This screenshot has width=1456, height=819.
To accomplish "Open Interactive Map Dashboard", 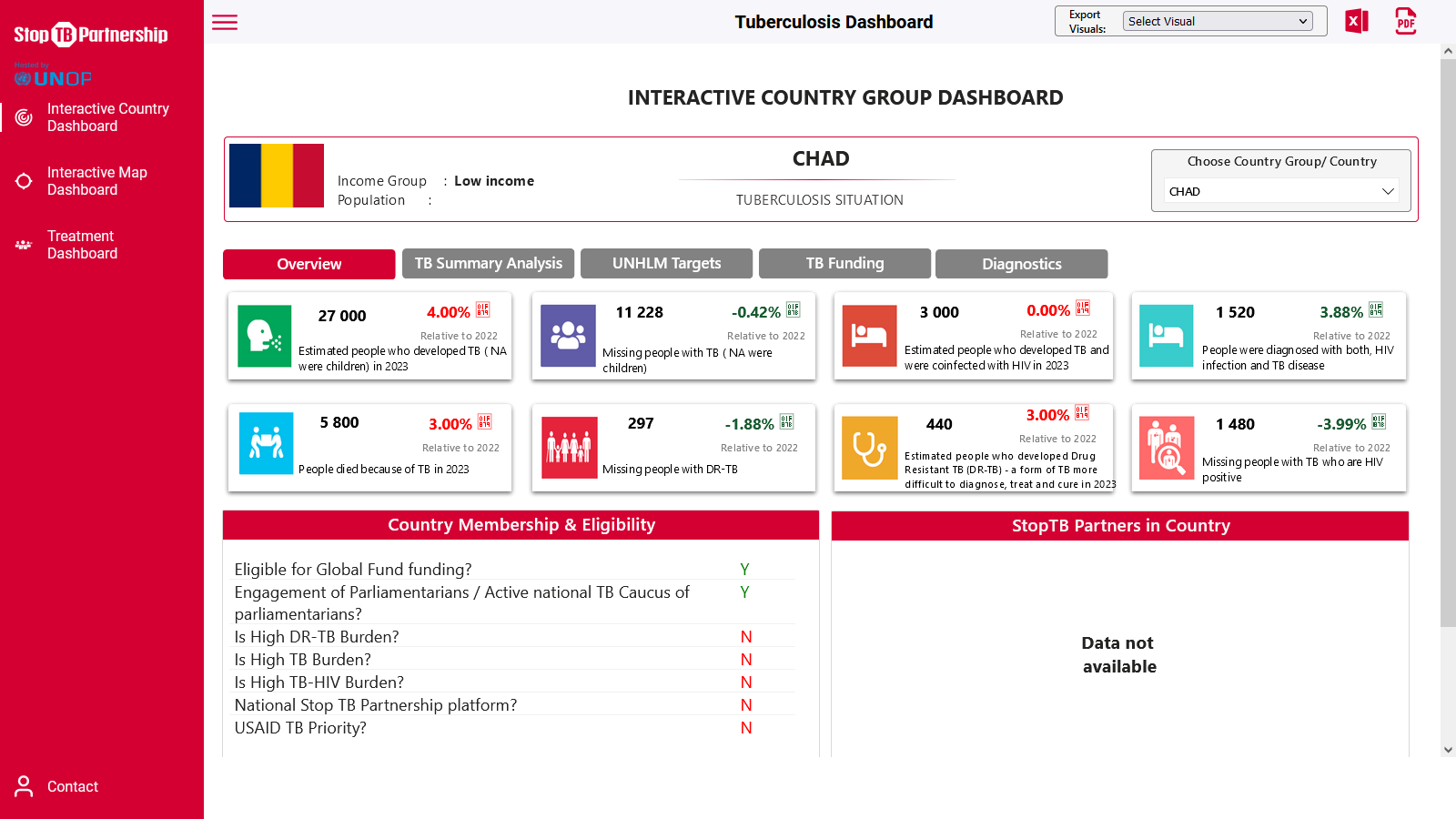I will click(96, 181).
